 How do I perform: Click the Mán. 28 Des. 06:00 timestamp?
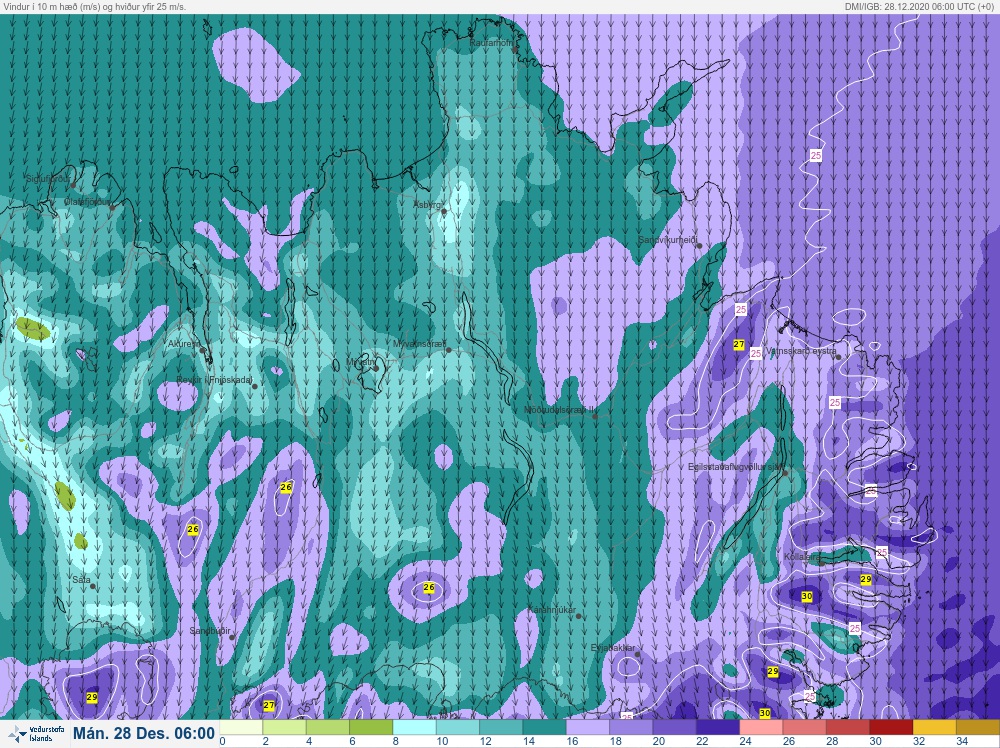[x=143, y=733]
